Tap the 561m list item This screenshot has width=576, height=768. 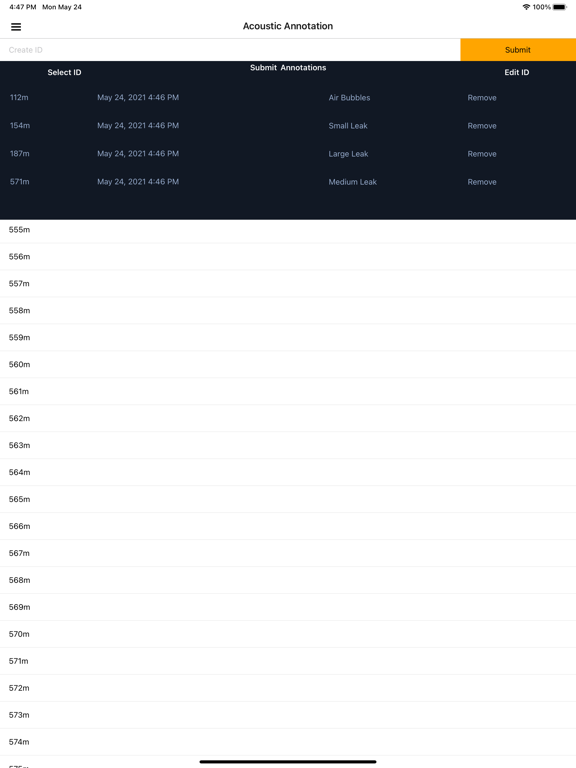(x=288, y=391)
